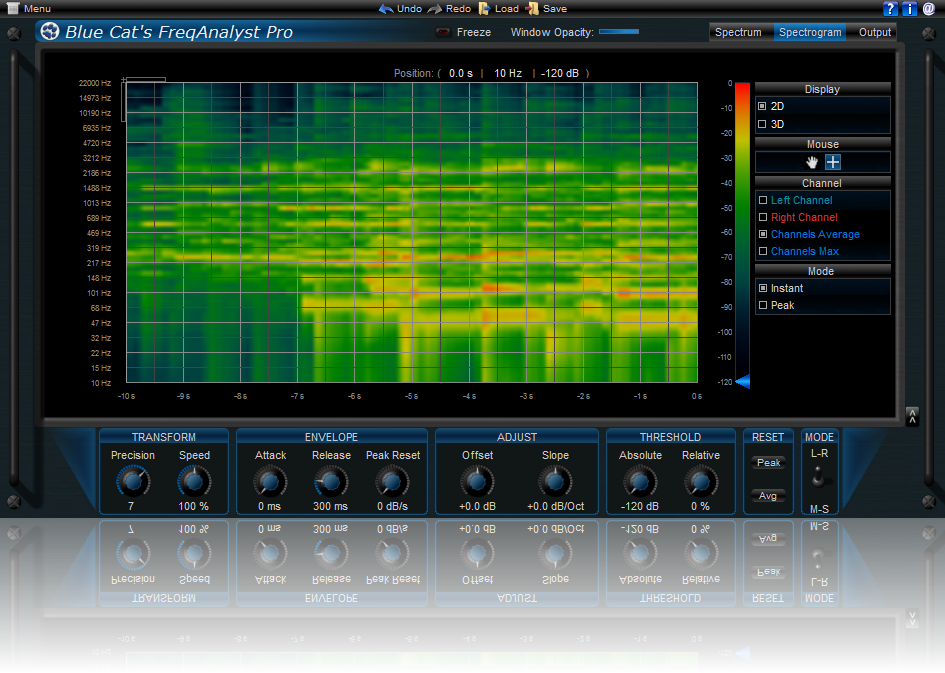Toggle the Channels Average checkbox
Image resolution: width=945 pixels, height=673 pixels.
click(x=763, y=234)
